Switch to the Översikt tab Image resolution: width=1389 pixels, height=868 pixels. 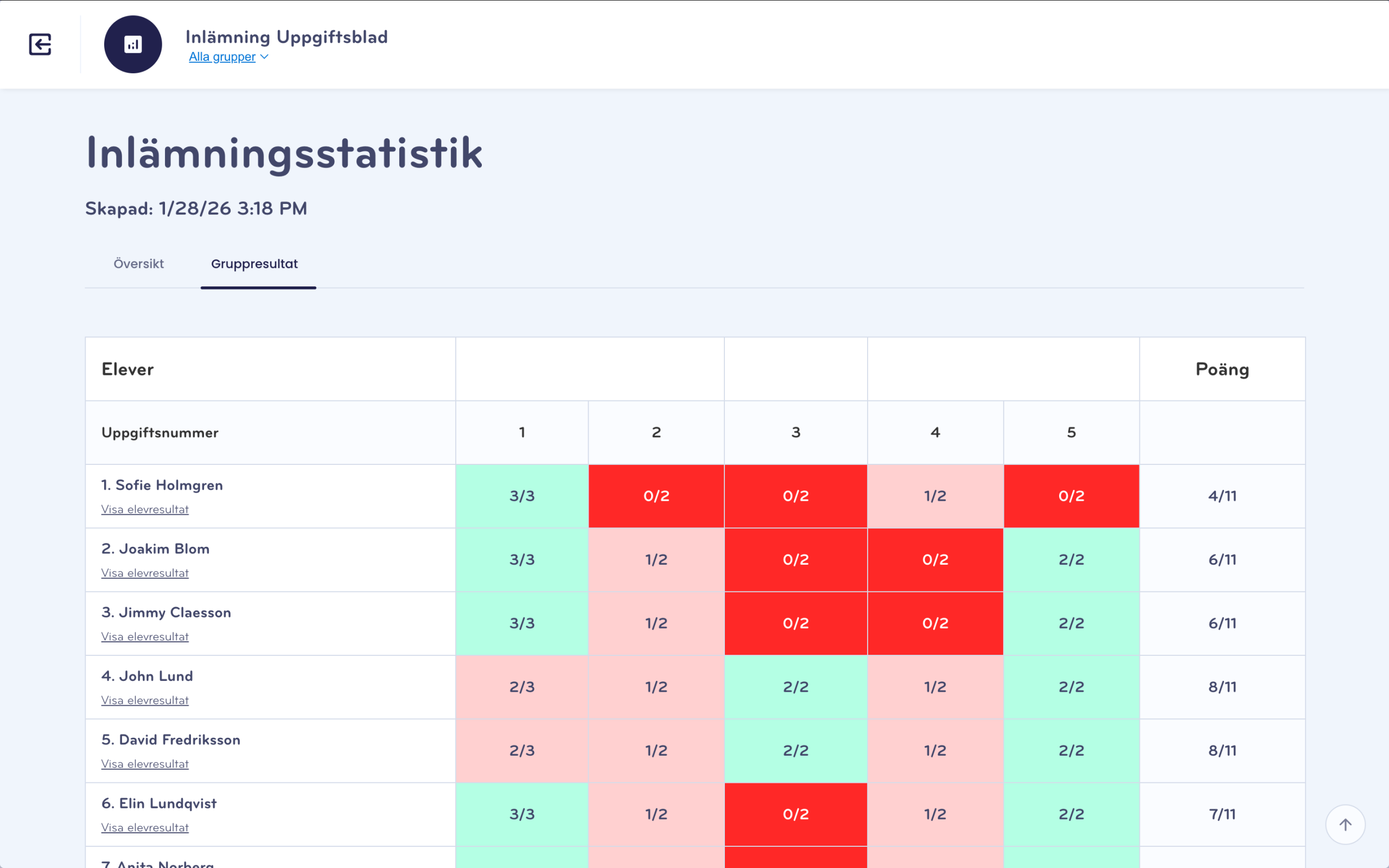tap(138, 264)
